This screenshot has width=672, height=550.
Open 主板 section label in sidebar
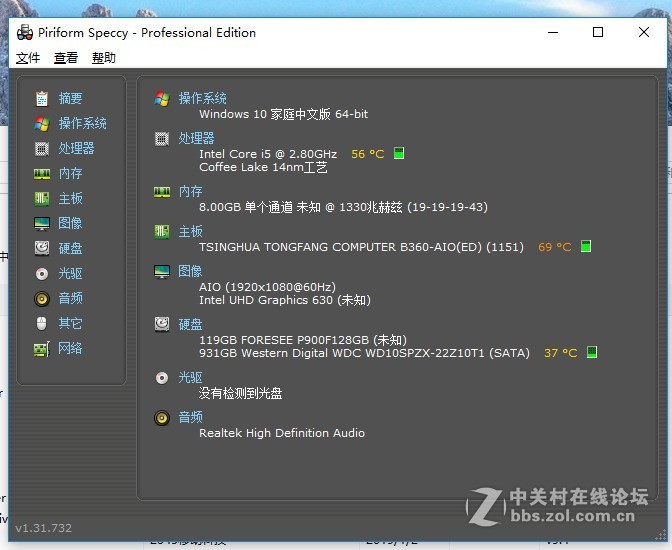click(x=70, y=198)
